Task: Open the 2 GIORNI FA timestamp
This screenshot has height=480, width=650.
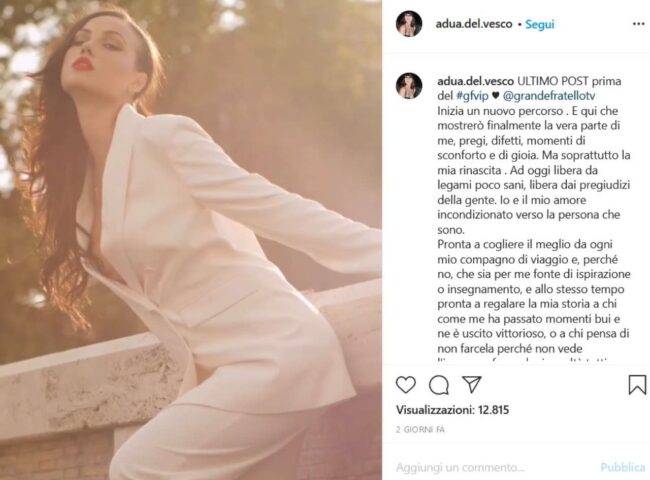Action: [x=420, y=429]
